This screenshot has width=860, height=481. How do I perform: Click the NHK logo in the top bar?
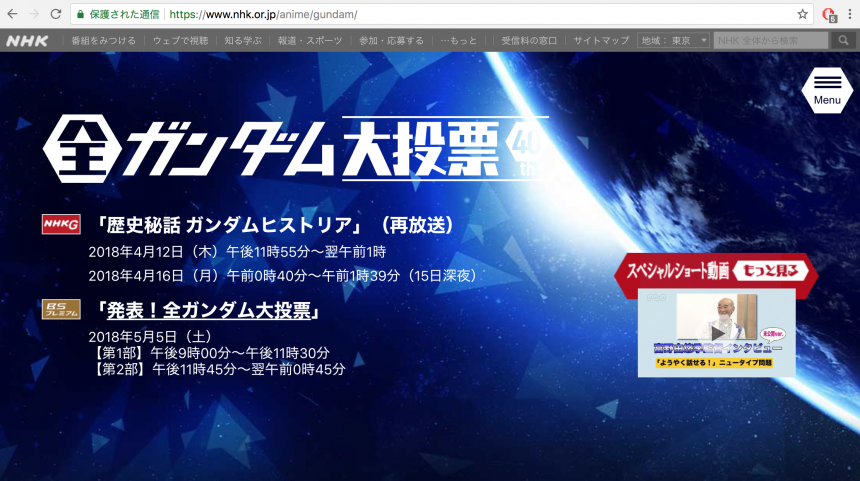(x=27, y=41)
